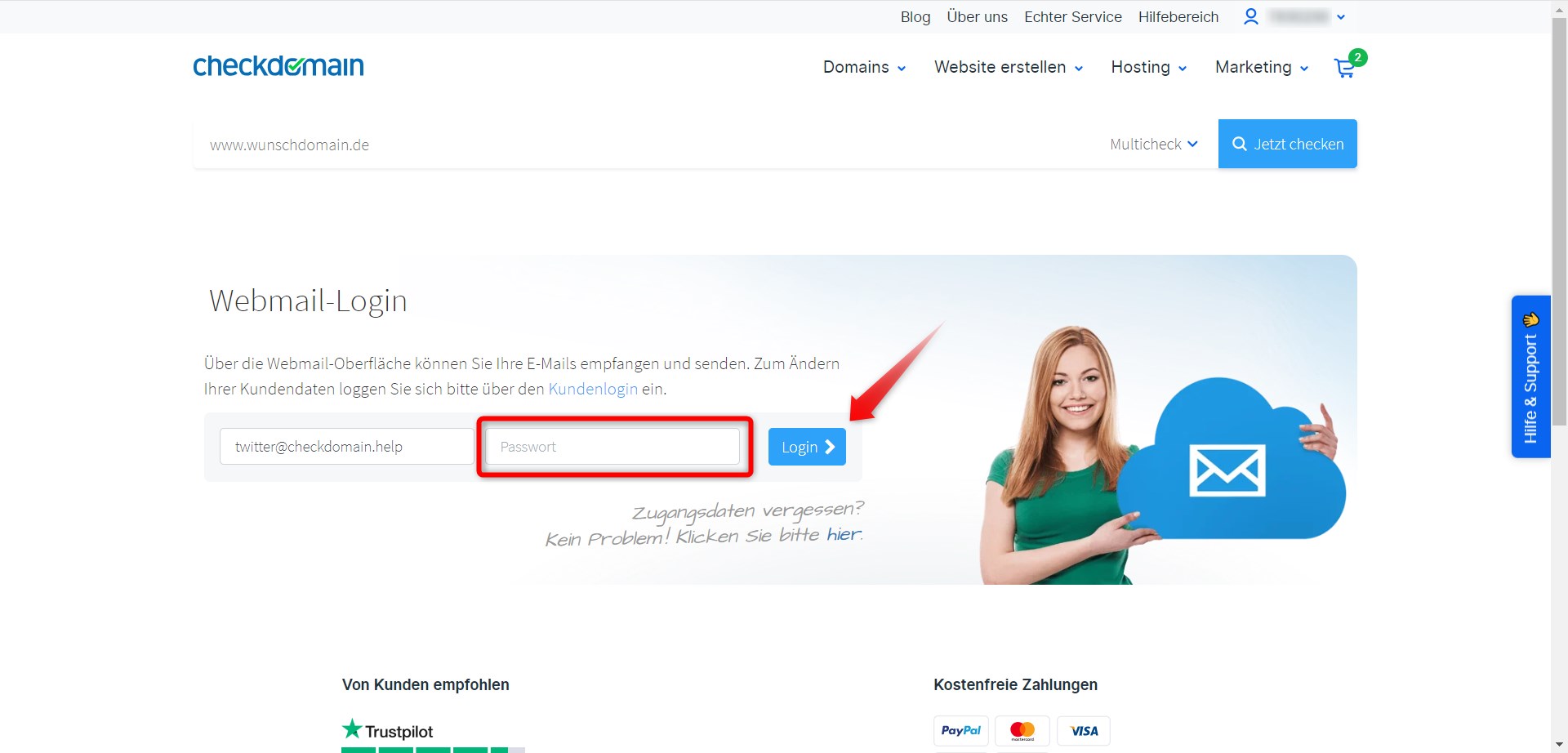Expand the Hosting menu
The height and width of the screenshot is (753, 1568).
[1148, 67]
